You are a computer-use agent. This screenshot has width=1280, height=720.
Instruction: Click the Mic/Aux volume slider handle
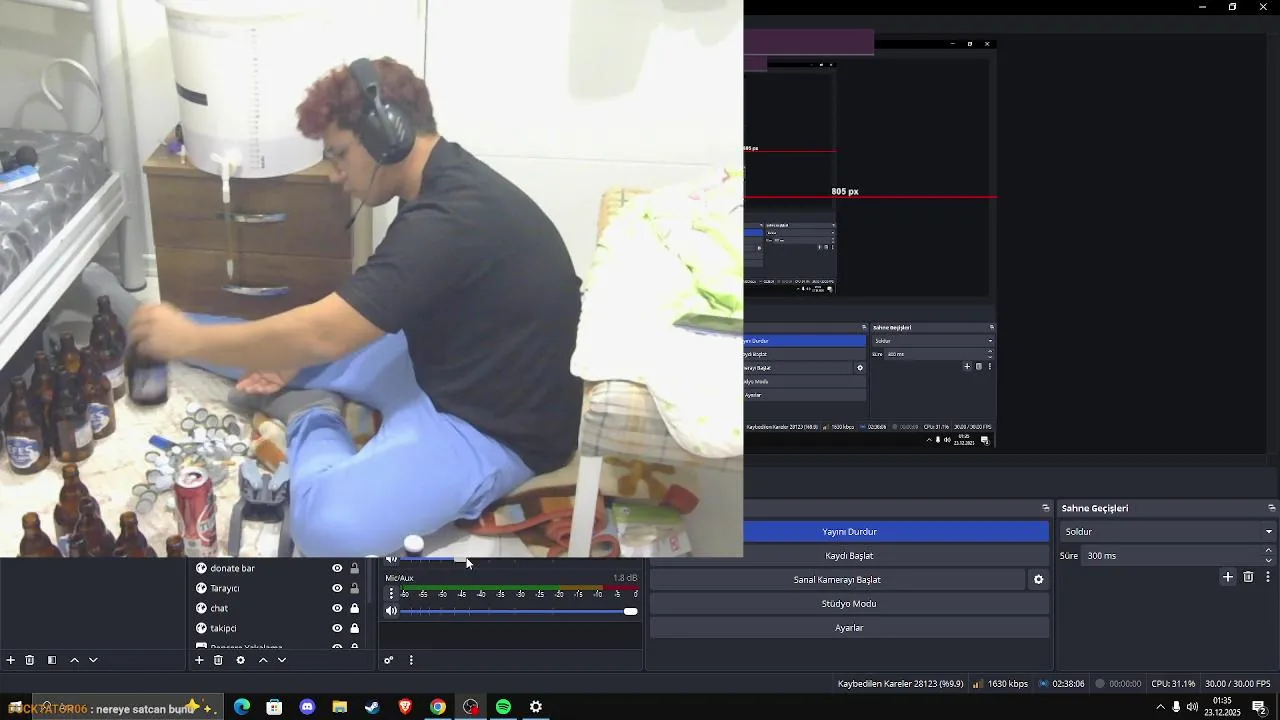(630, 611)
